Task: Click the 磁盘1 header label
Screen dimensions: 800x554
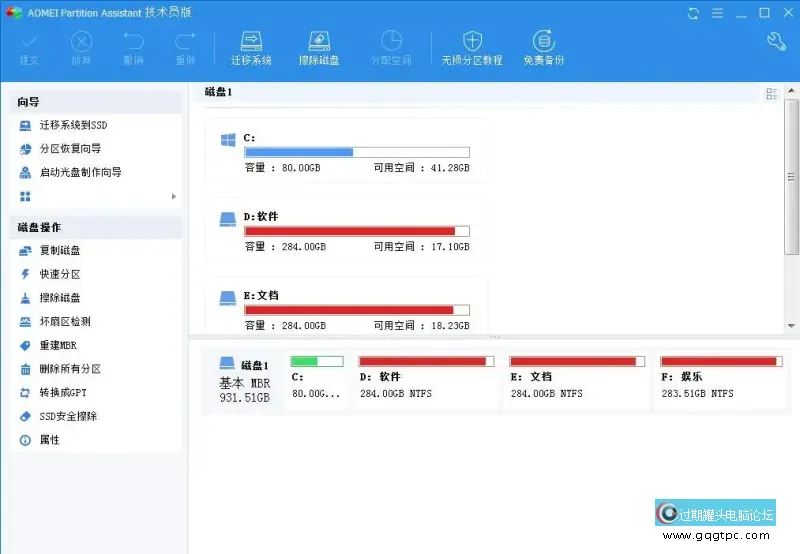Action: pos(218,92)
